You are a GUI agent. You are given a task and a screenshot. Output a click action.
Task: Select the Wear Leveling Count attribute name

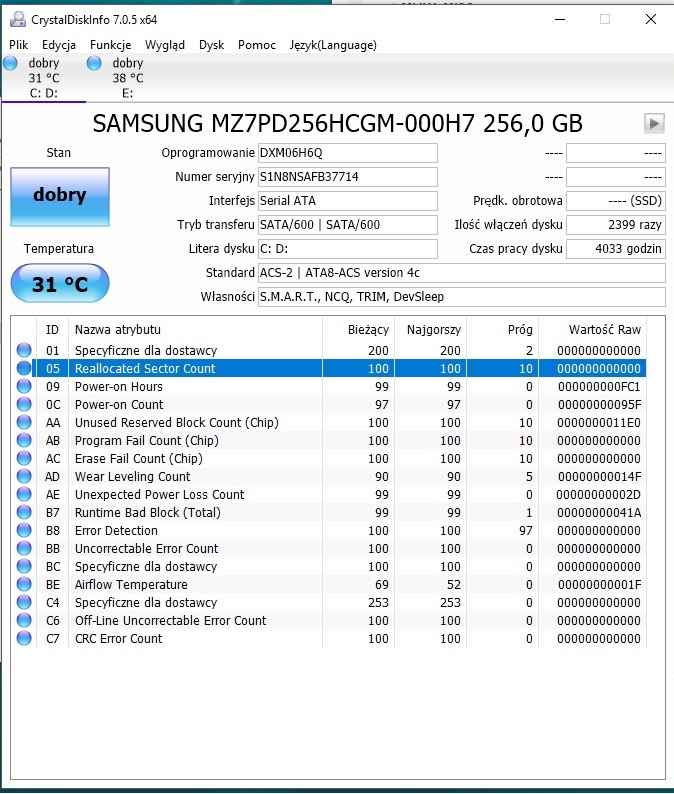tap(133, 477)
